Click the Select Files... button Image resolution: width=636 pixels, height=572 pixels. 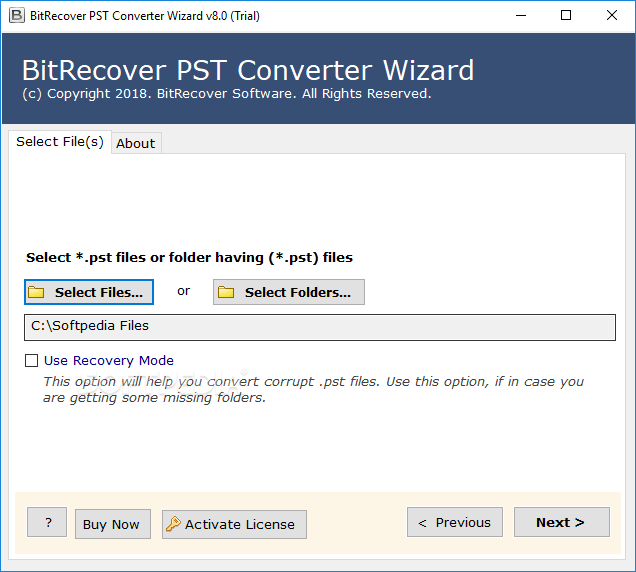[89, 292]
